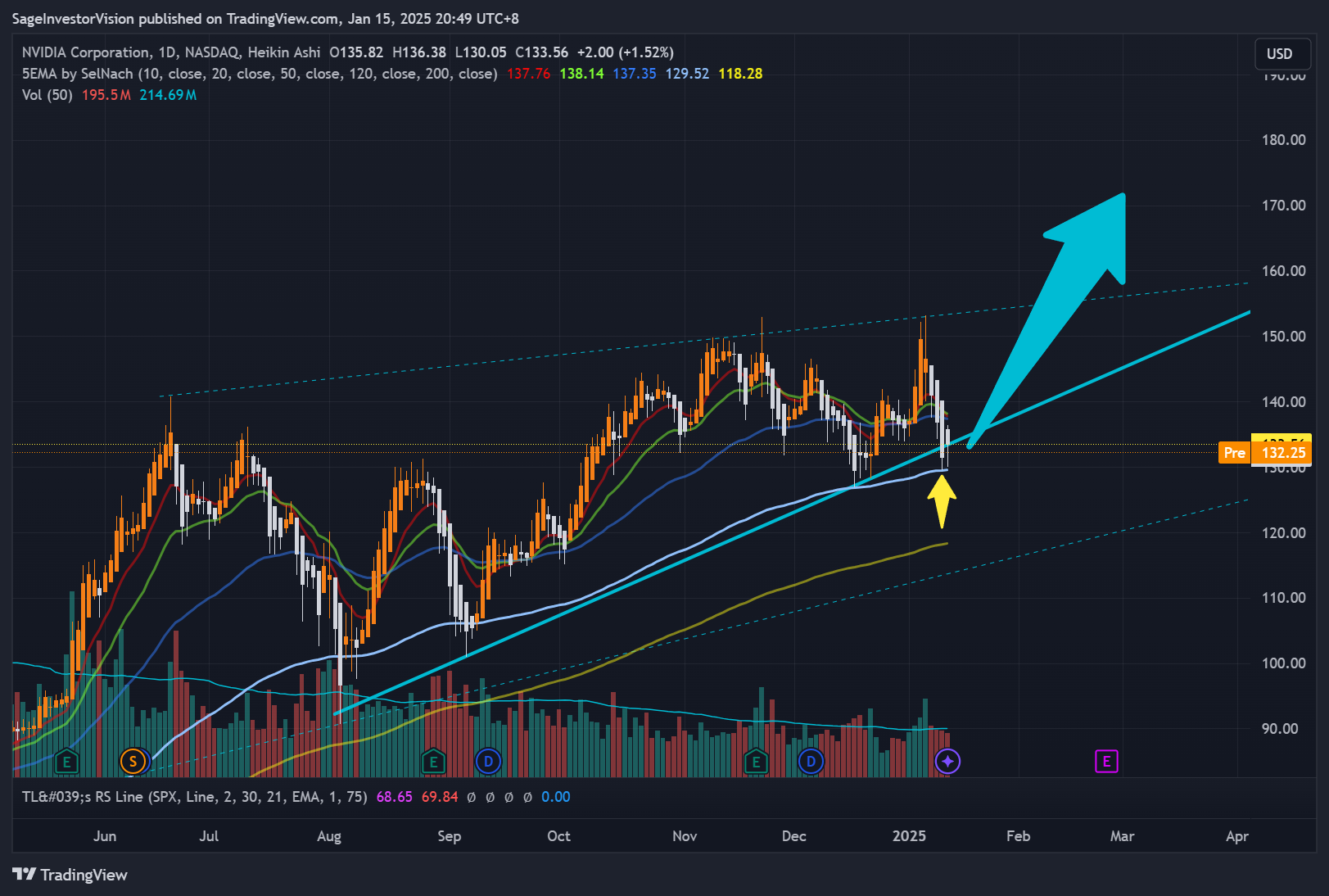The image size is (1329, 896).
Task: Click the blue 137.35 EMA value
Action: tap(635, 74)
